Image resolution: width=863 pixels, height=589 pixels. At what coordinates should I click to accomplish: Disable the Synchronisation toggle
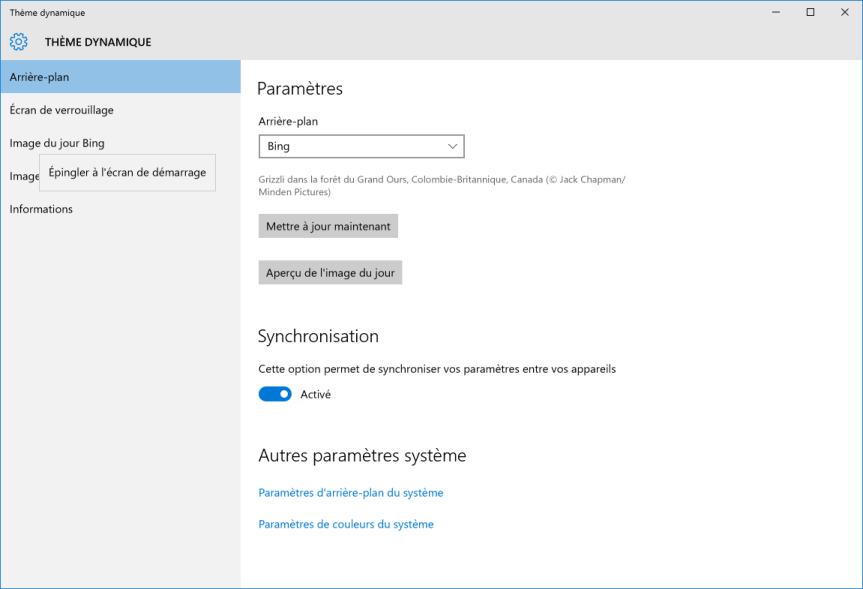point(275,394)
